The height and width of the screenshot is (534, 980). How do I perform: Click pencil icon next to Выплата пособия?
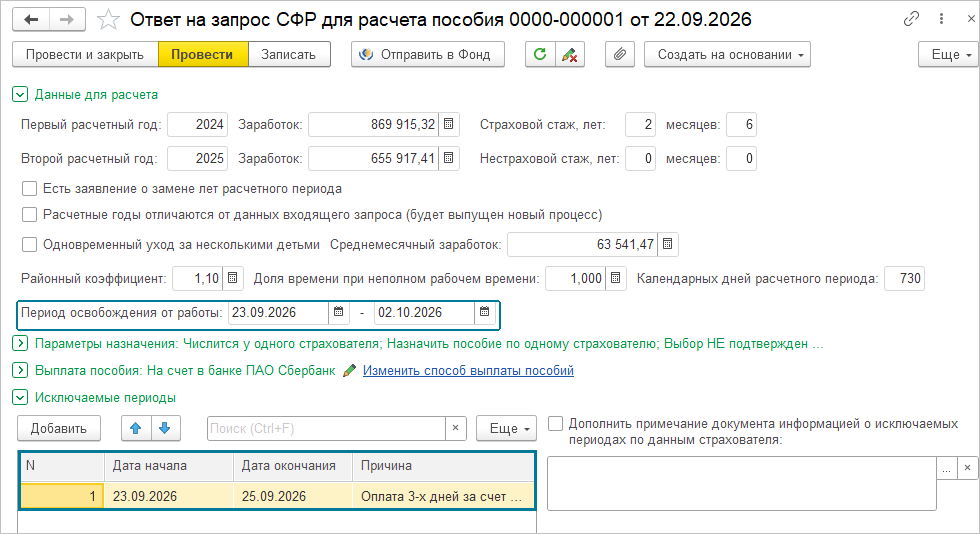pos(349,370)
